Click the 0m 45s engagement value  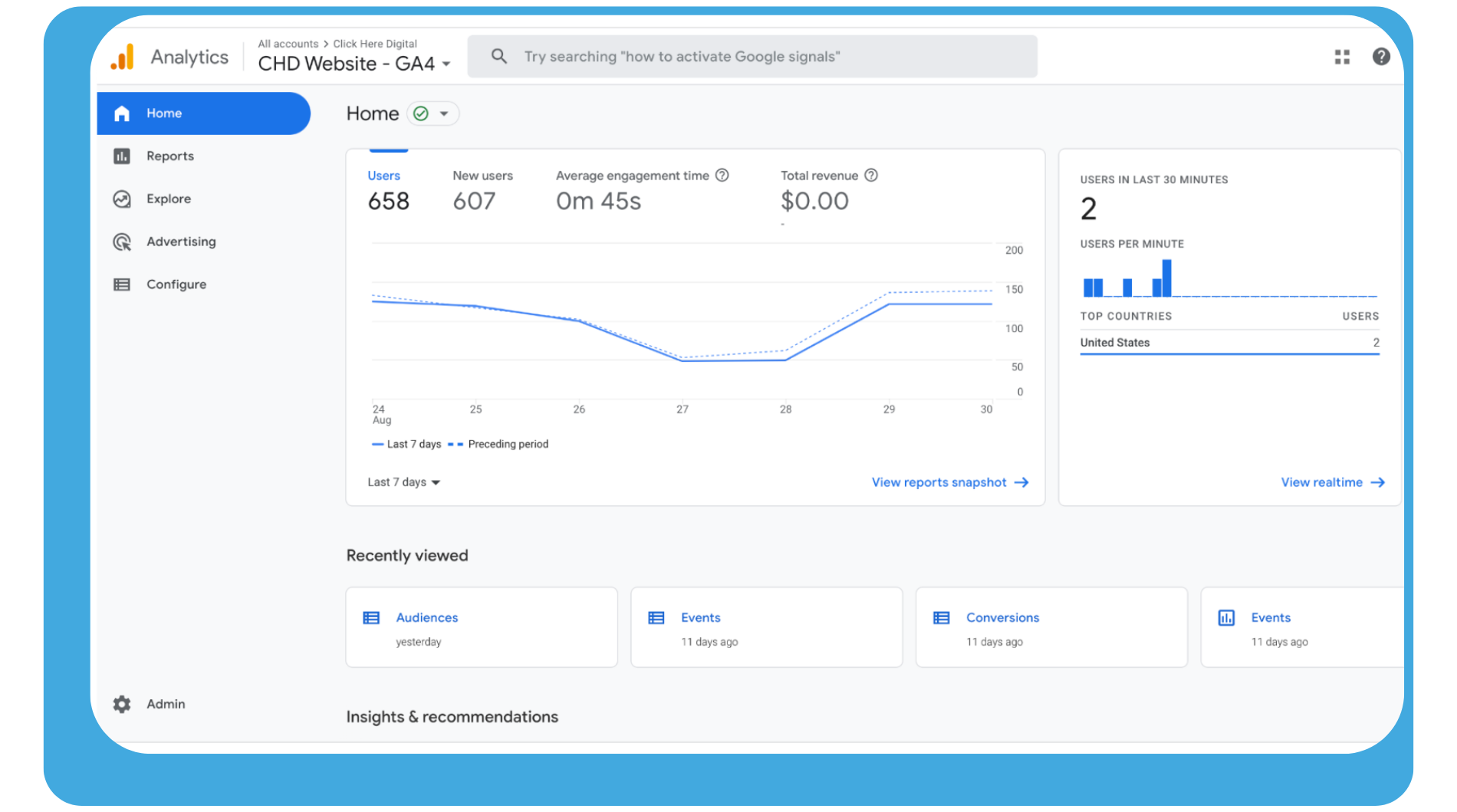[x=598, y=201]
